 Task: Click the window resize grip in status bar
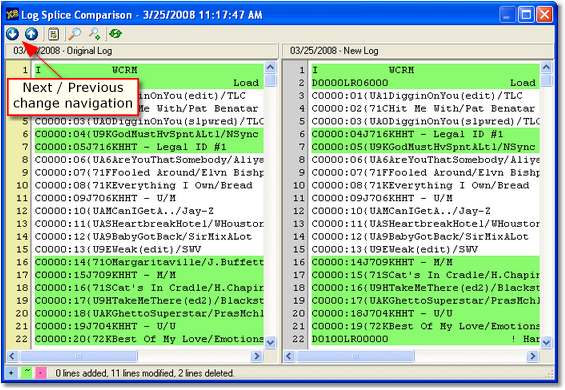[549, 374]
